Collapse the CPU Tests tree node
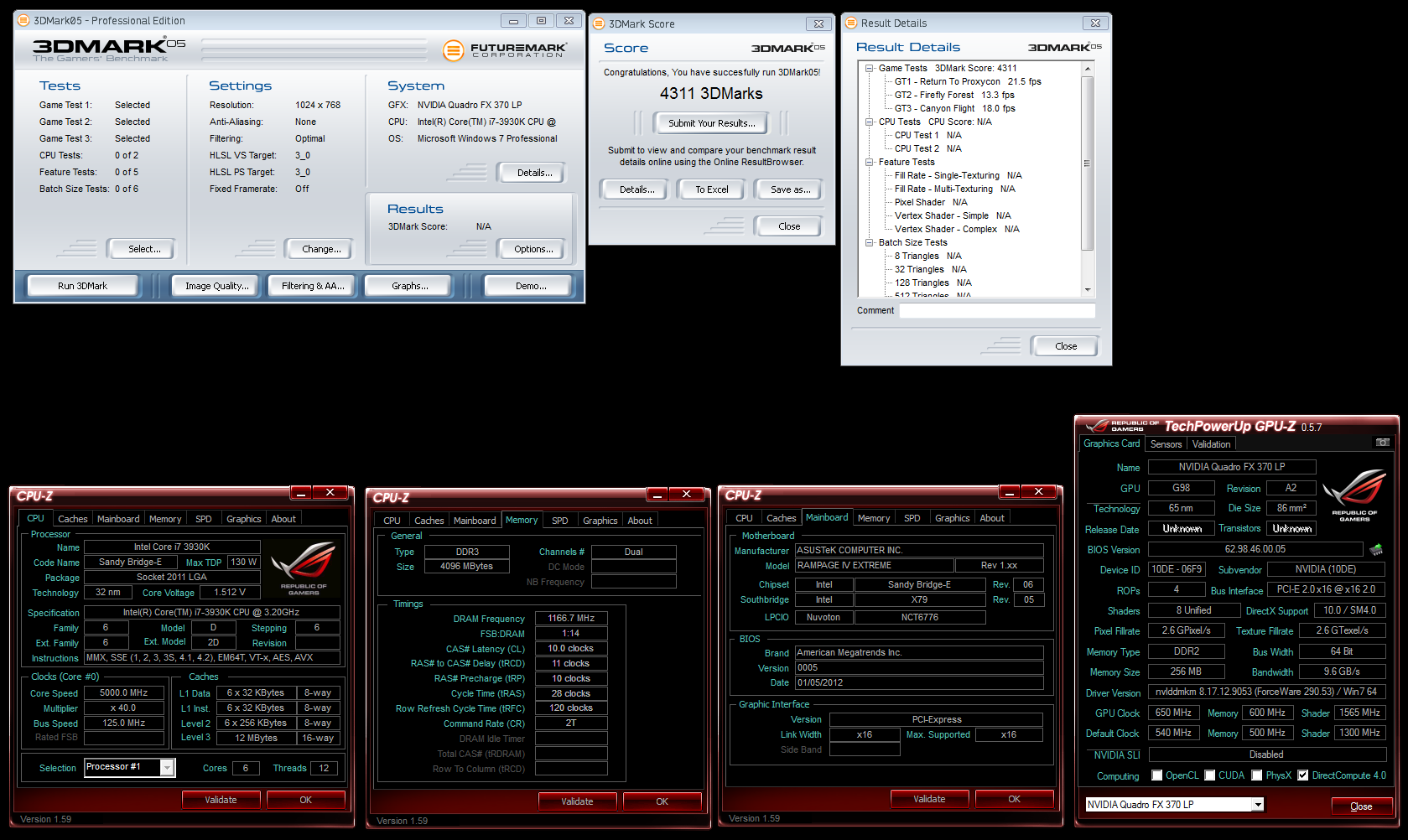1408x840 pixels. tap(870, 122)
